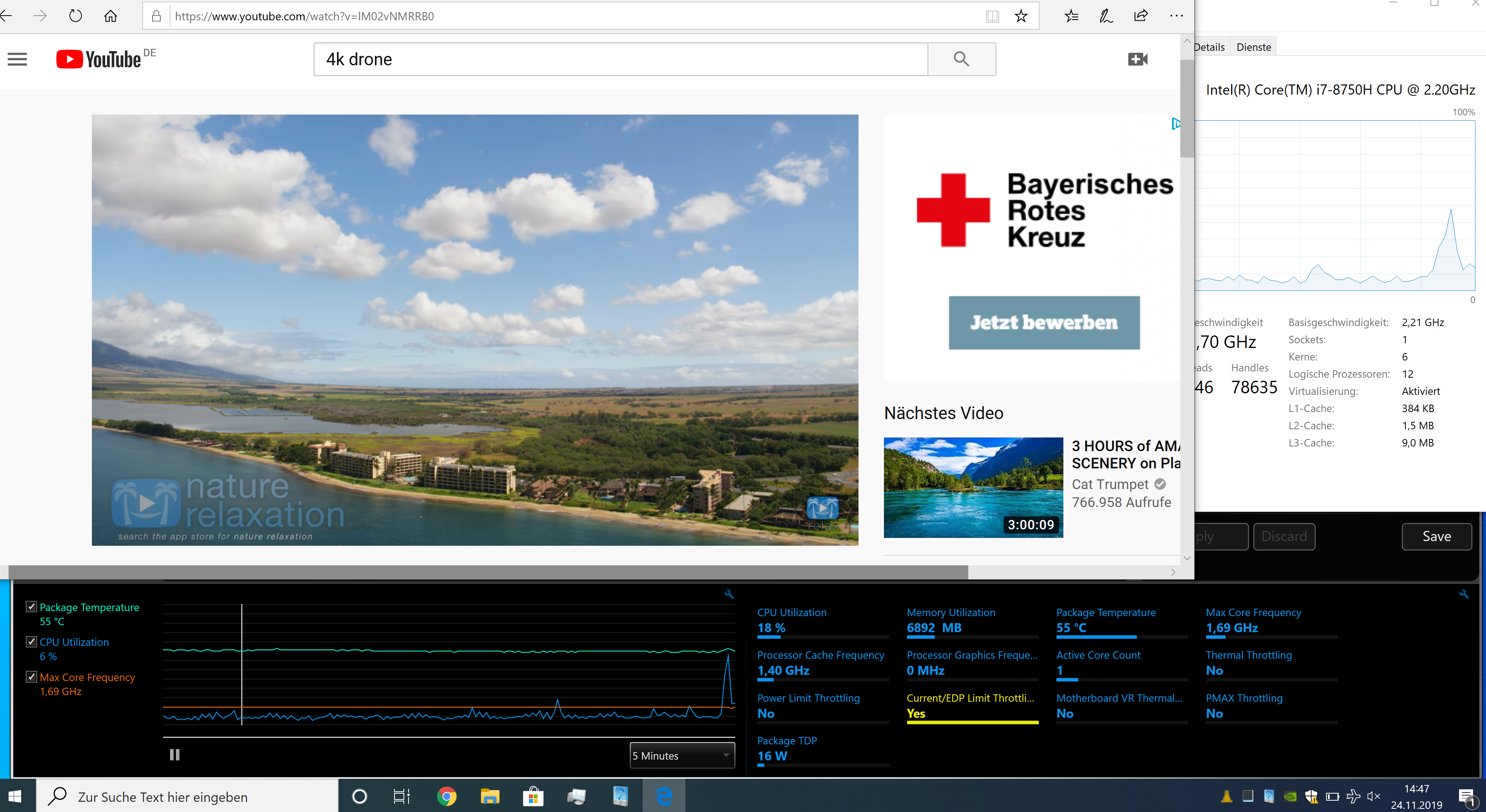The width and height of the screenshot is (1486, 812).
Task: Click the YouTube hamburger menu icon
Action: 17,59
